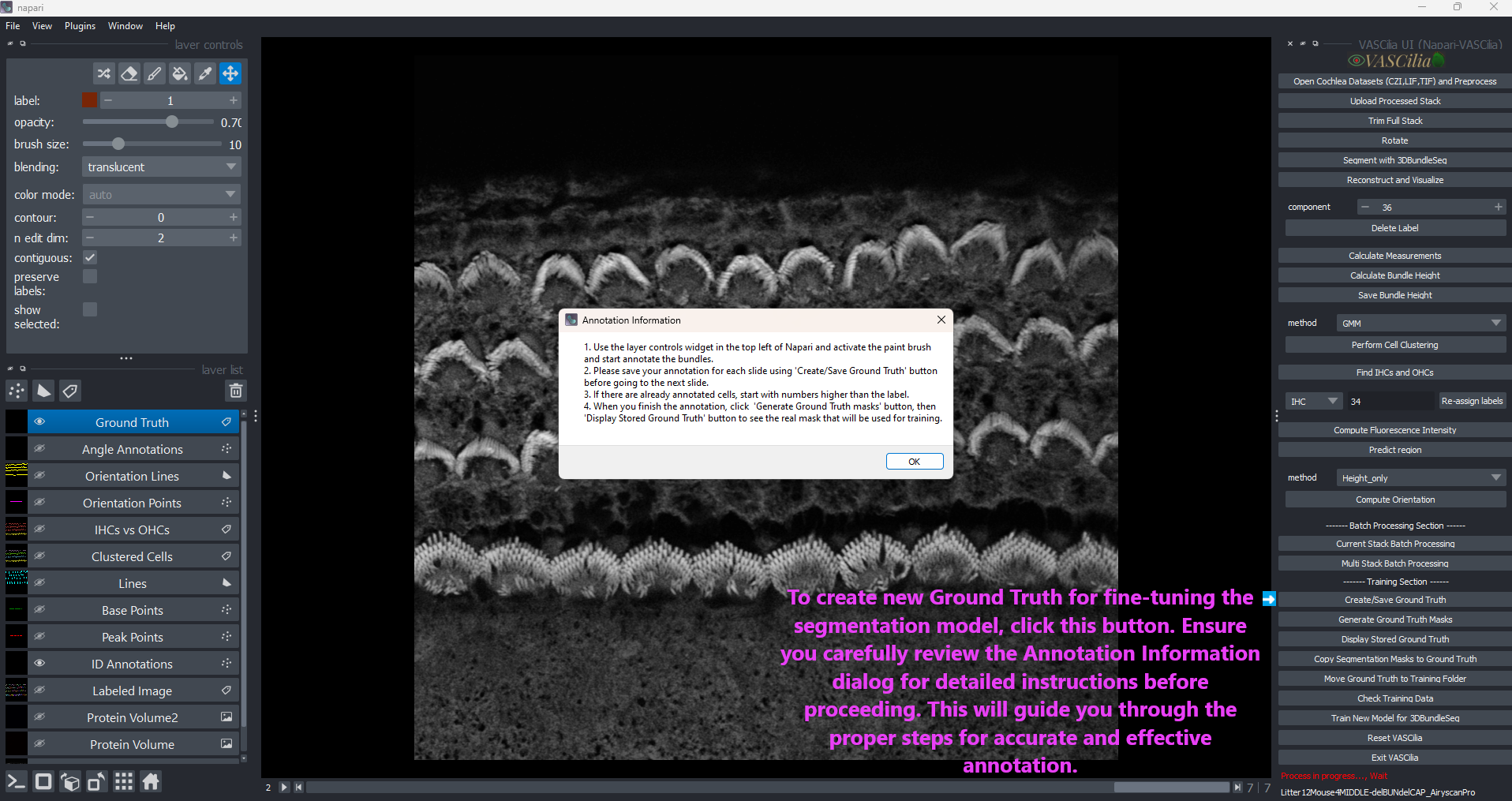Screen dimensions: 1512x801
Task: Open the File menu
Action: pyautogui.click(x=13, y=26)
